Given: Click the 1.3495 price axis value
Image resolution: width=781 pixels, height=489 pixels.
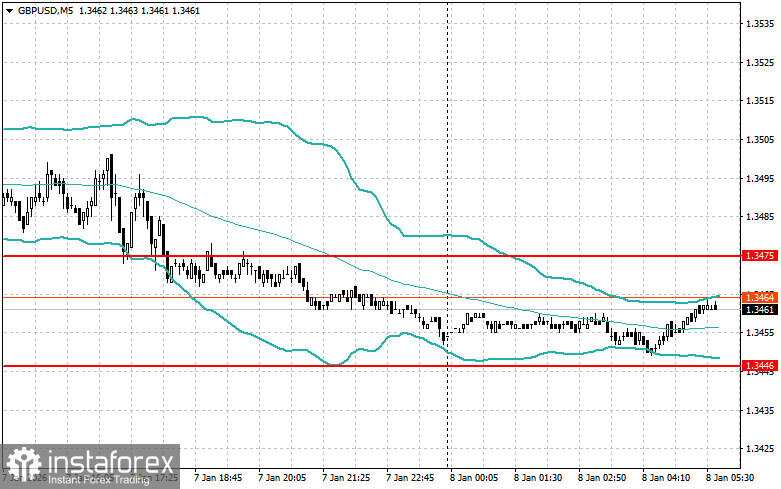Looking at the screenshot, I should (x=760, y=178).
